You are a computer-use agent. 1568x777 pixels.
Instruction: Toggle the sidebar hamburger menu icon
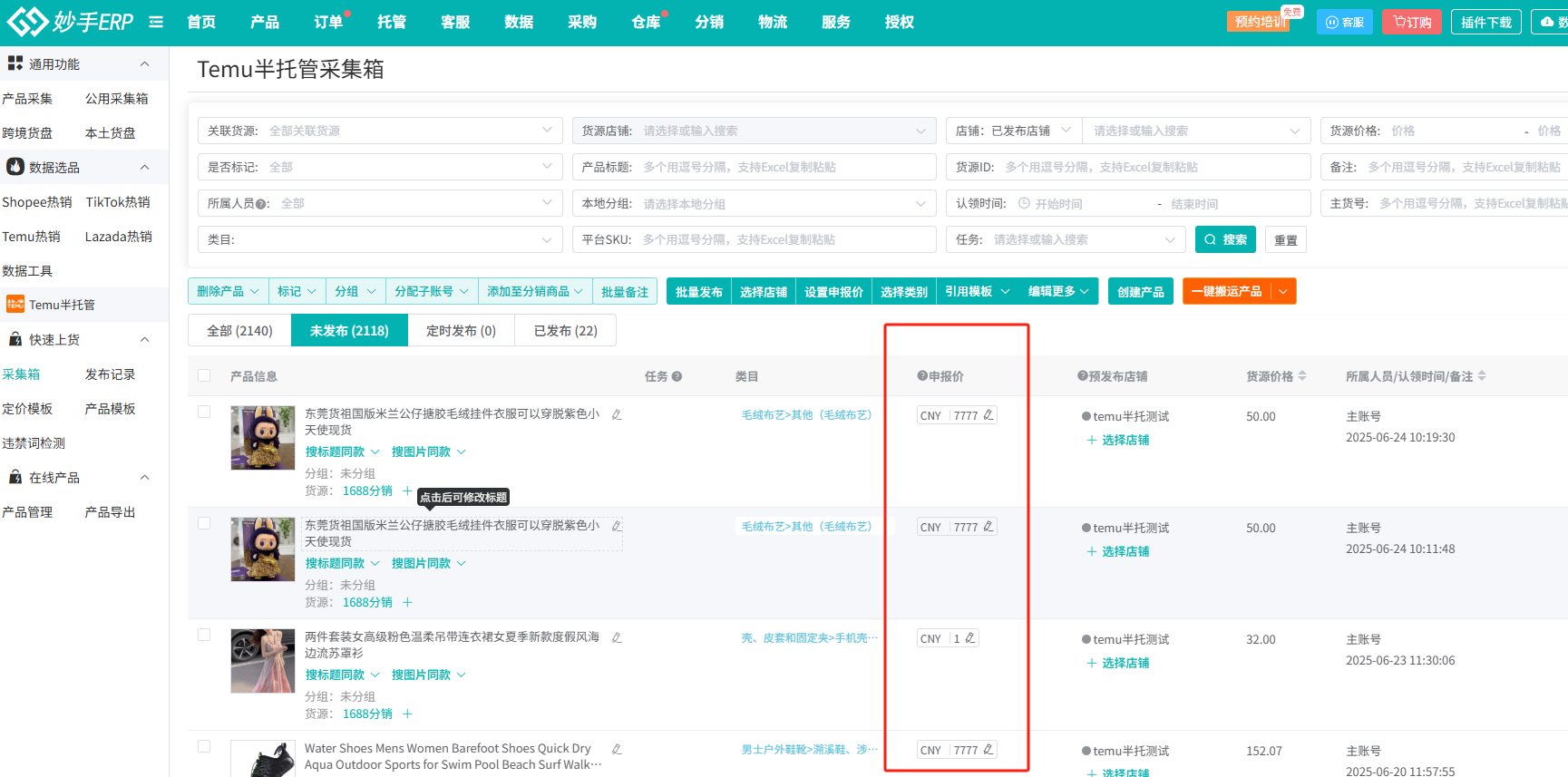[156, 22]
